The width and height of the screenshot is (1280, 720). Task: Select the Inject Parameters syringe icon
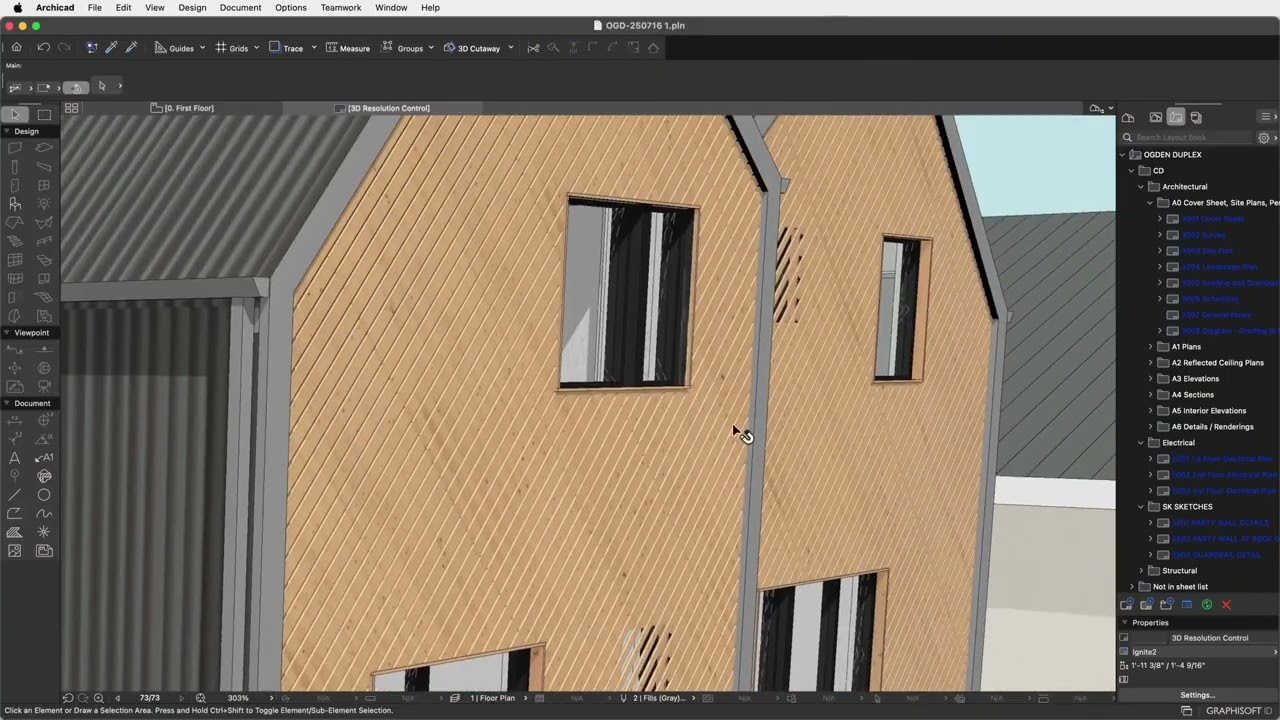(131, 47)
